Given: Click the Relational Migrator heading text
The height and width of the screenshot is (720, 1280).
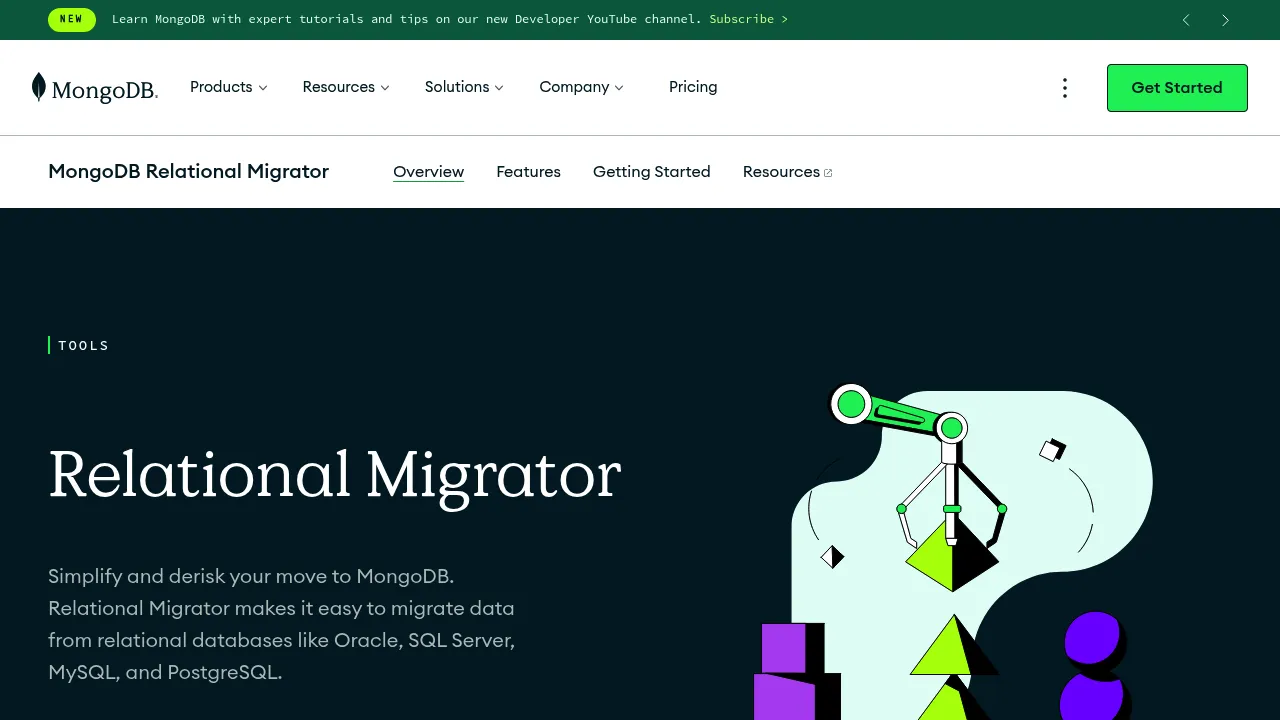Looking at the screenshot, I should pos(334,476).
